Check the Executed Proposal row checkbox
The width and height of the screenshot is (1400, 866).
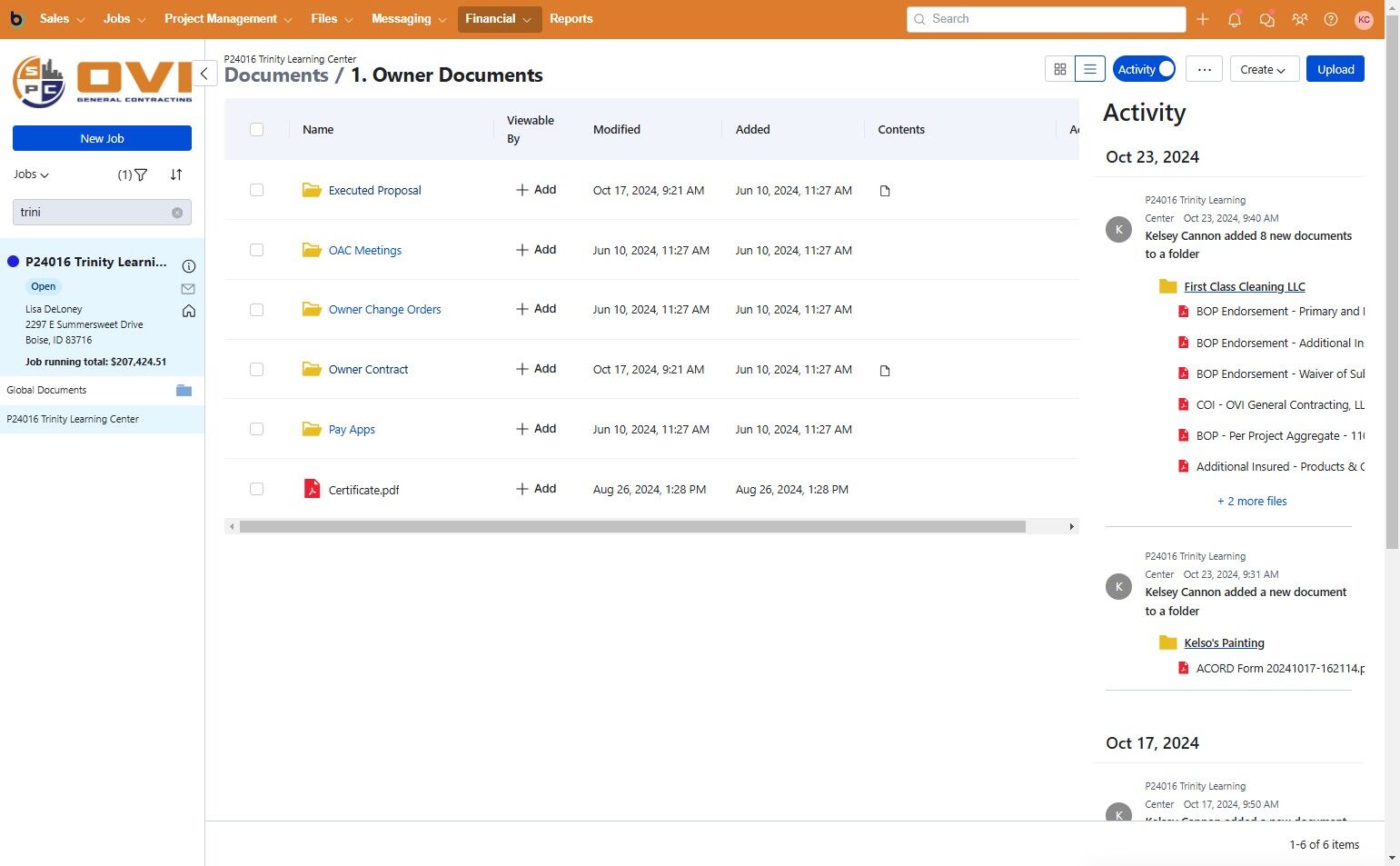[x=256, y=190]
